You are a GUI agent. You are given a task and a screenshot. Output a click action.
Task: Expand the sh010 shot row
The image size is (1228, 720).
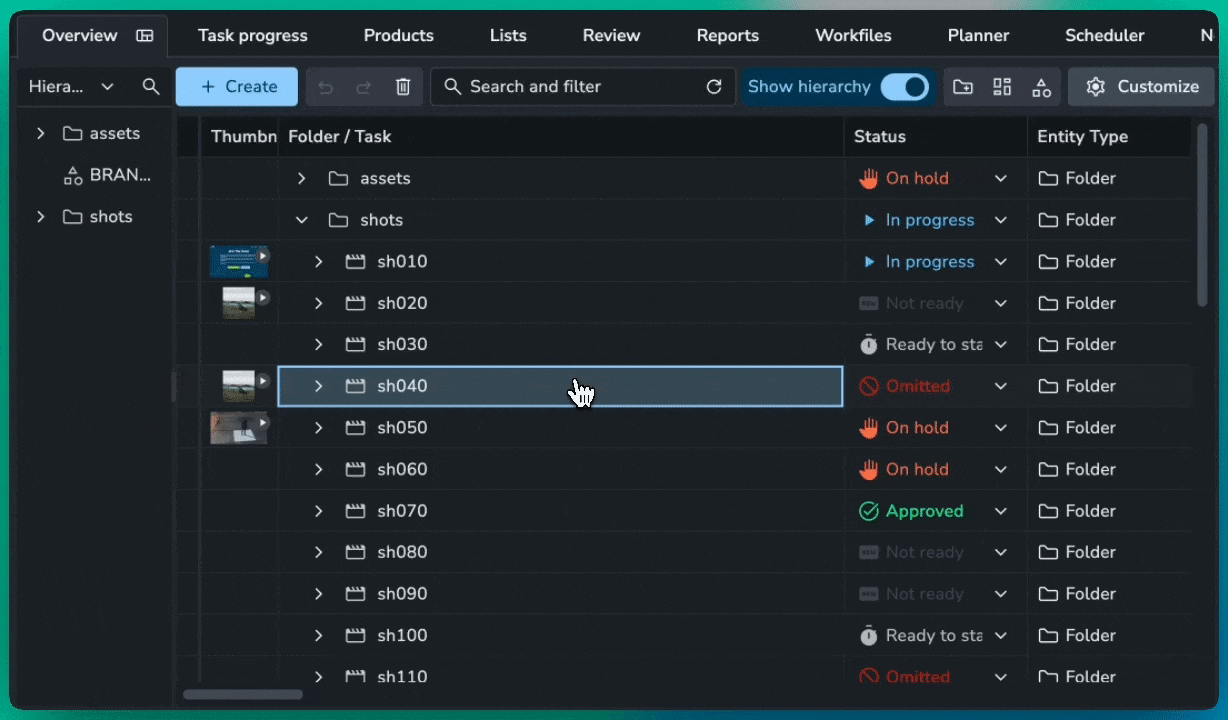coord(319,262)
